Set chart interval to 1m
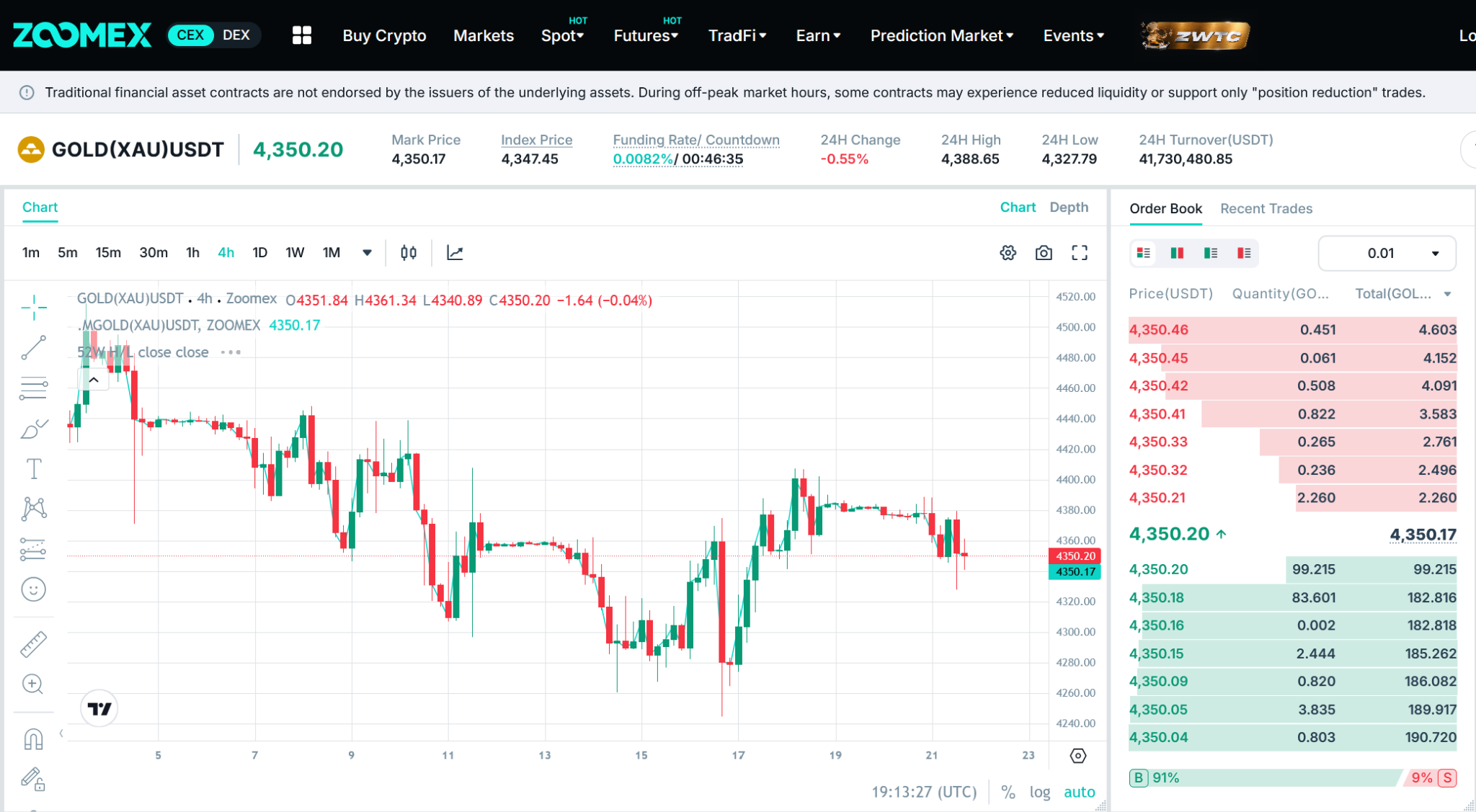 pos(31,253)
